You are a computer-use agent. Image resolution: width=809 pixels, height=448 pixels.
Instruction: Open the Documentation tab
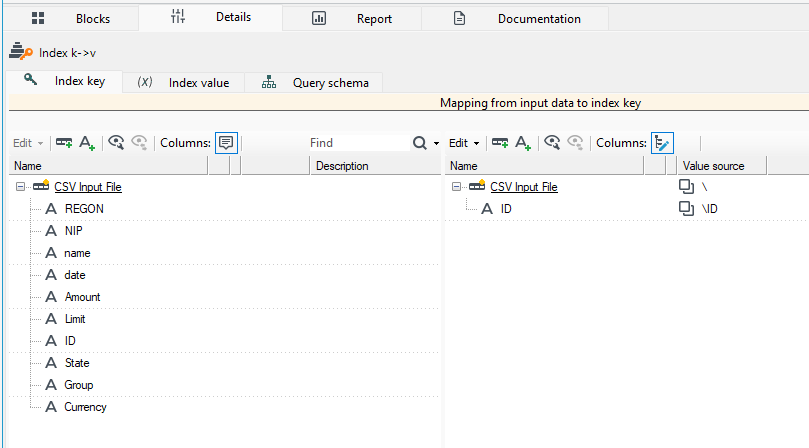(x=515, y=19)
